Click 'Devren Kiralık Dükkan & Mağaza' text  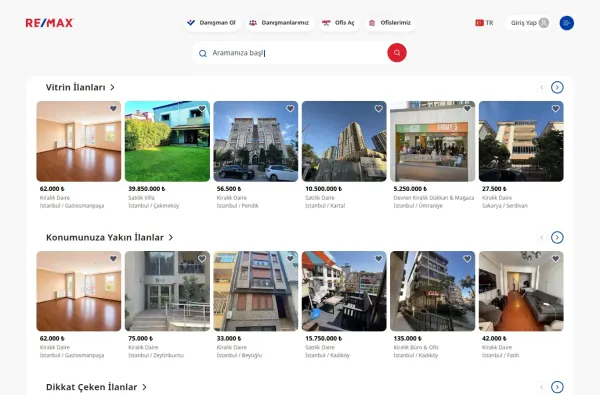tap(434, 198)
